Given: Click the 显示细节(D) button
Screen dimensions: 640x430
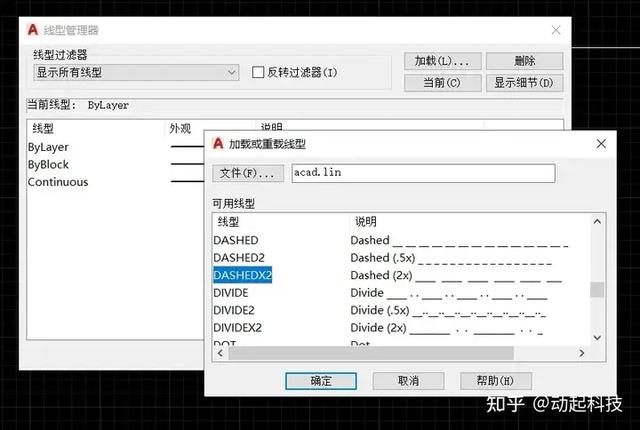Looking at the screenshot, I should [524, 83].
